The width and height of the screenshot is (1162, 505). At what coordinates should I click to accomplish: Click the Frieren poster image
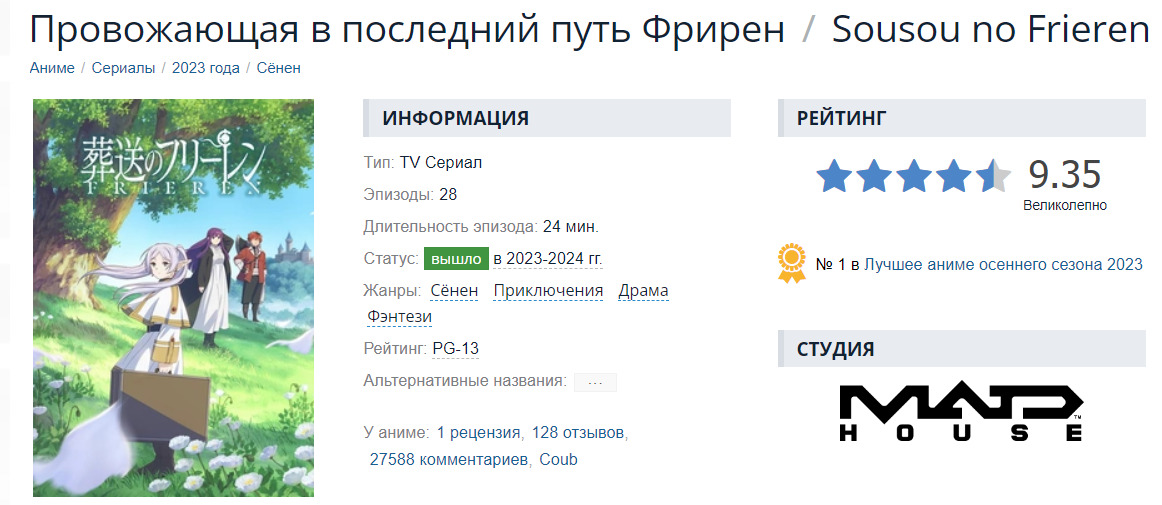pyautogui.click(x=173, y=297)
